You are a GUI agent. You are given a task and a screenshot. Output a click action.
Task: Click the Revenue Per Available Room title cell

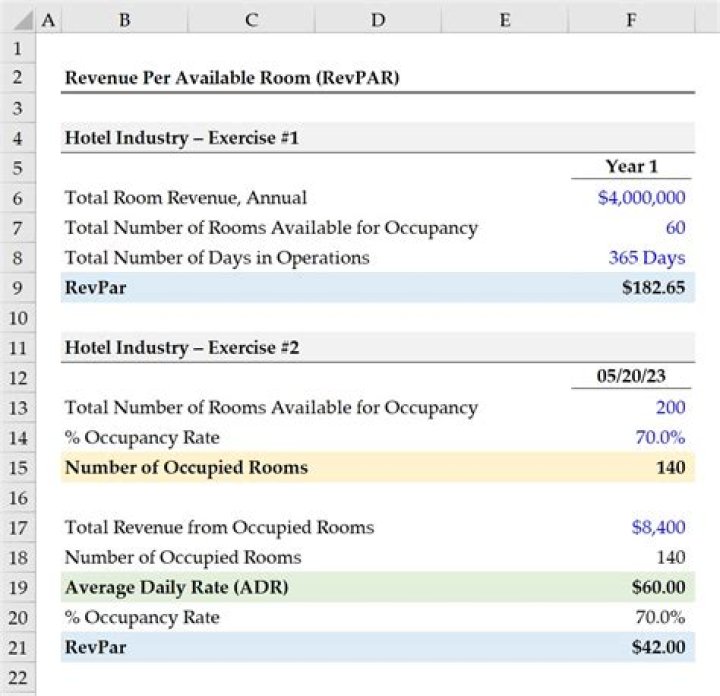pos(231,78)
